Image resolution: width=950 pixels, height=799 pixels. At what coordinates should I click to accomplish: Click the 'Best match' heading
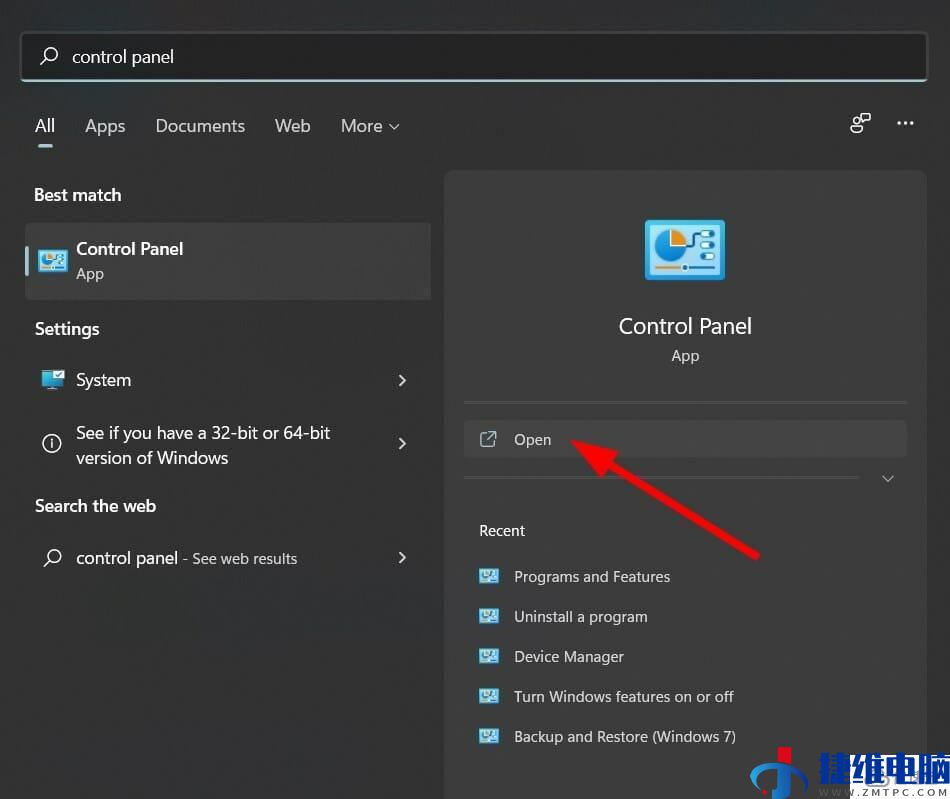tap(78, 195)
